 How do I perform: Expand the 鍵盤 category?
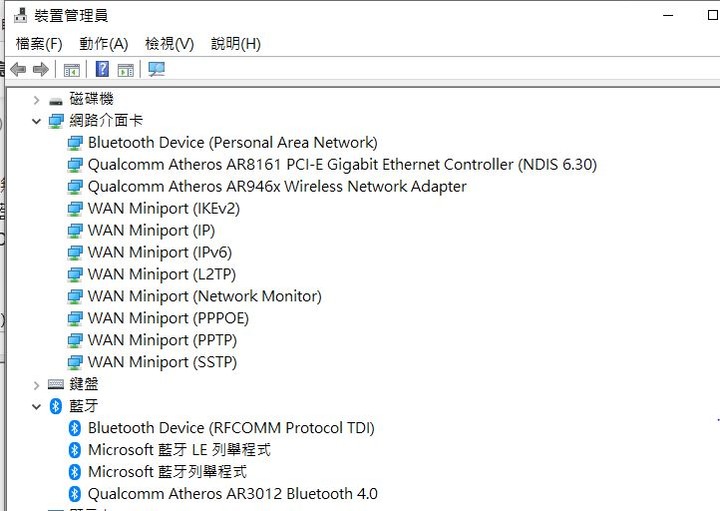(36, 385)
